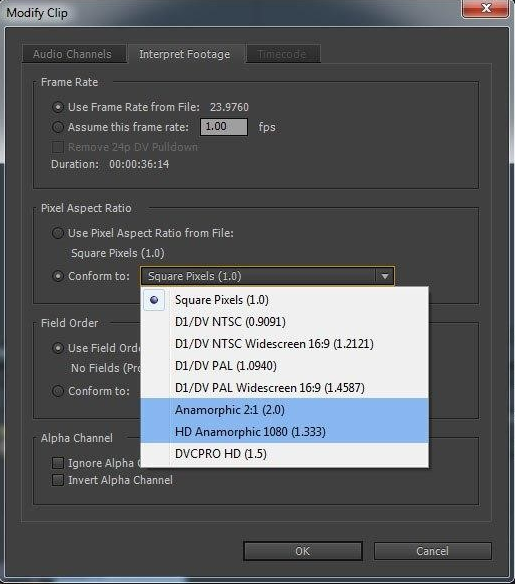Select Assume this frame rate option

coord(58,127)
